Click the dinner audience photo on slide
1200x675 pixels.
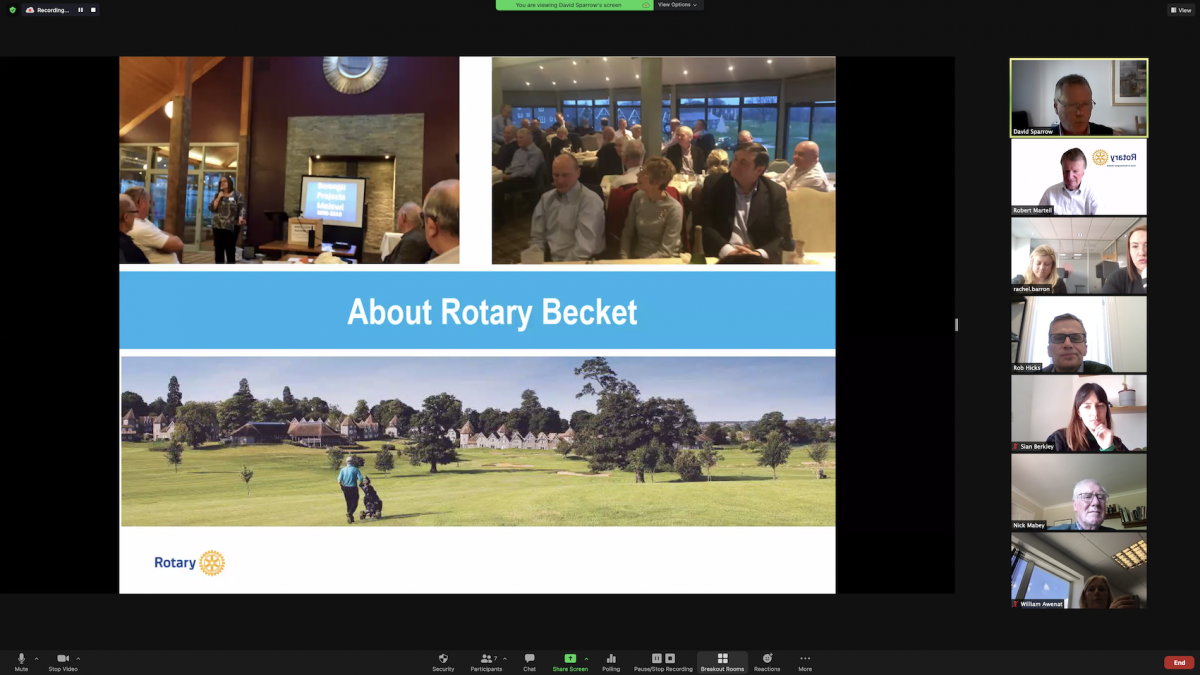tap(664, 160)
